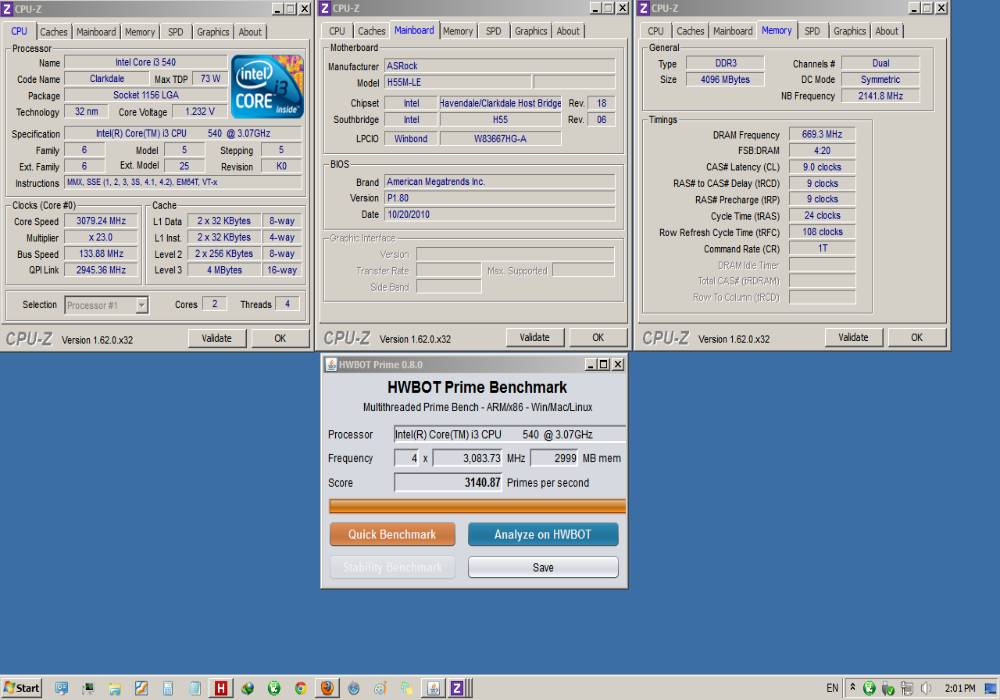
Task: Launch Google Chrome from the taskbar
Action: 300,688
